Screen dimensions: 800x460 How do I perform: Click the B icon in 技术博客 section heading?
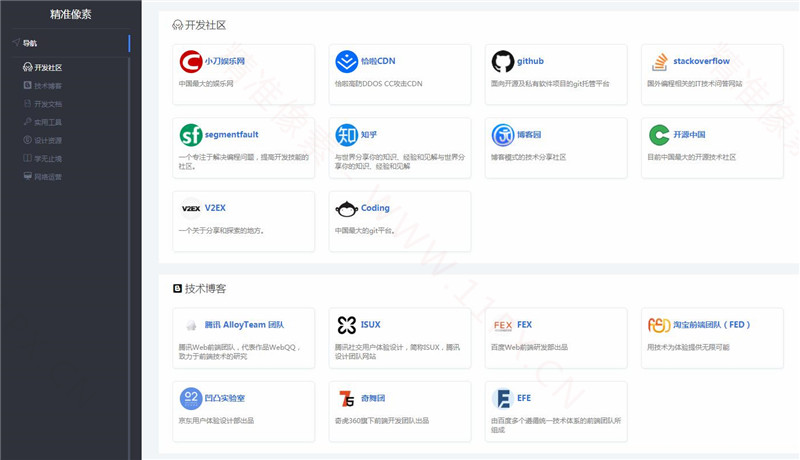click(x=177, y=289)
